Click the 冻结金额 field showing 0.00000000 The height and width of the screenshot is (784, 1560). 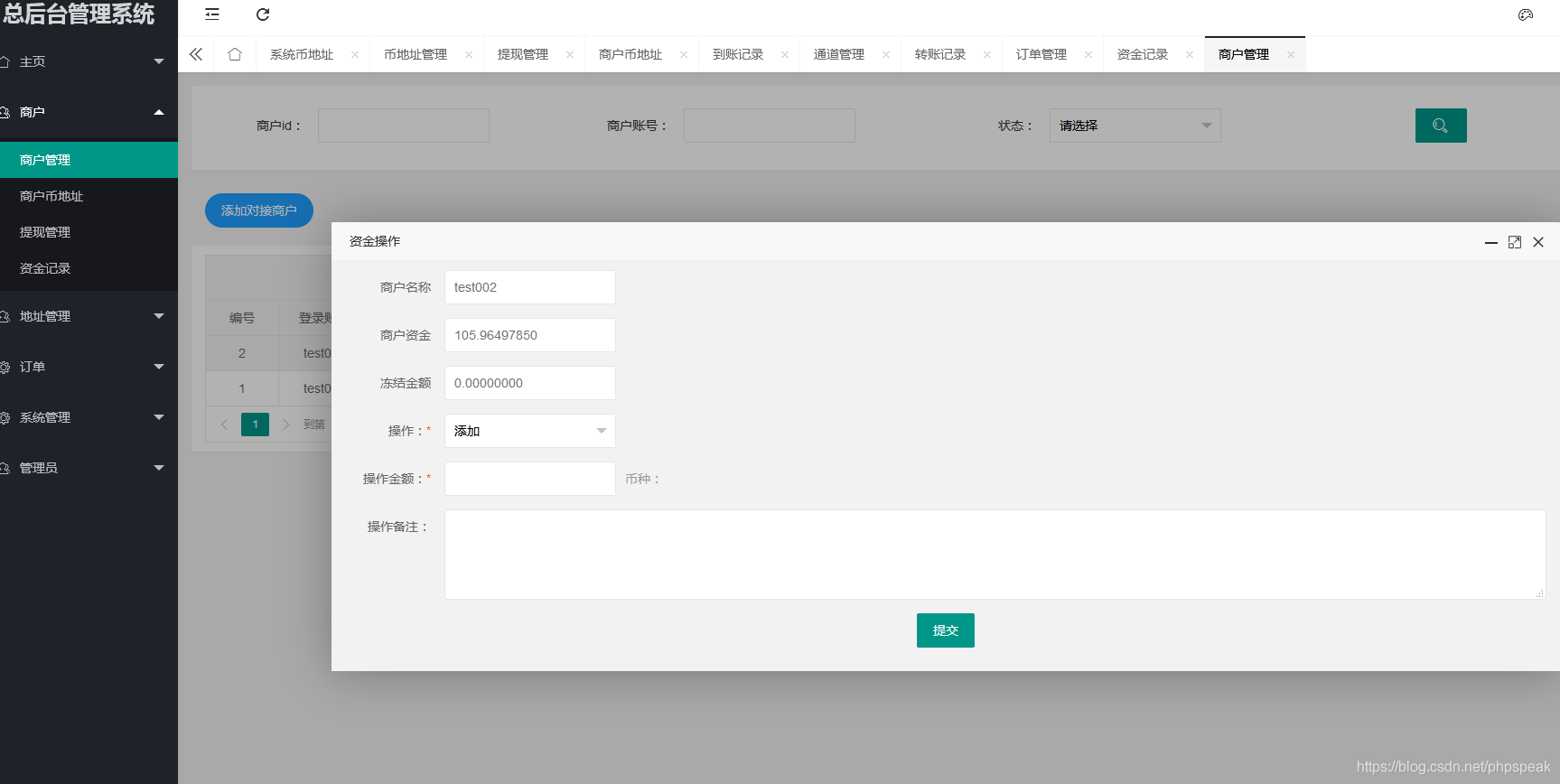point(530,383)
